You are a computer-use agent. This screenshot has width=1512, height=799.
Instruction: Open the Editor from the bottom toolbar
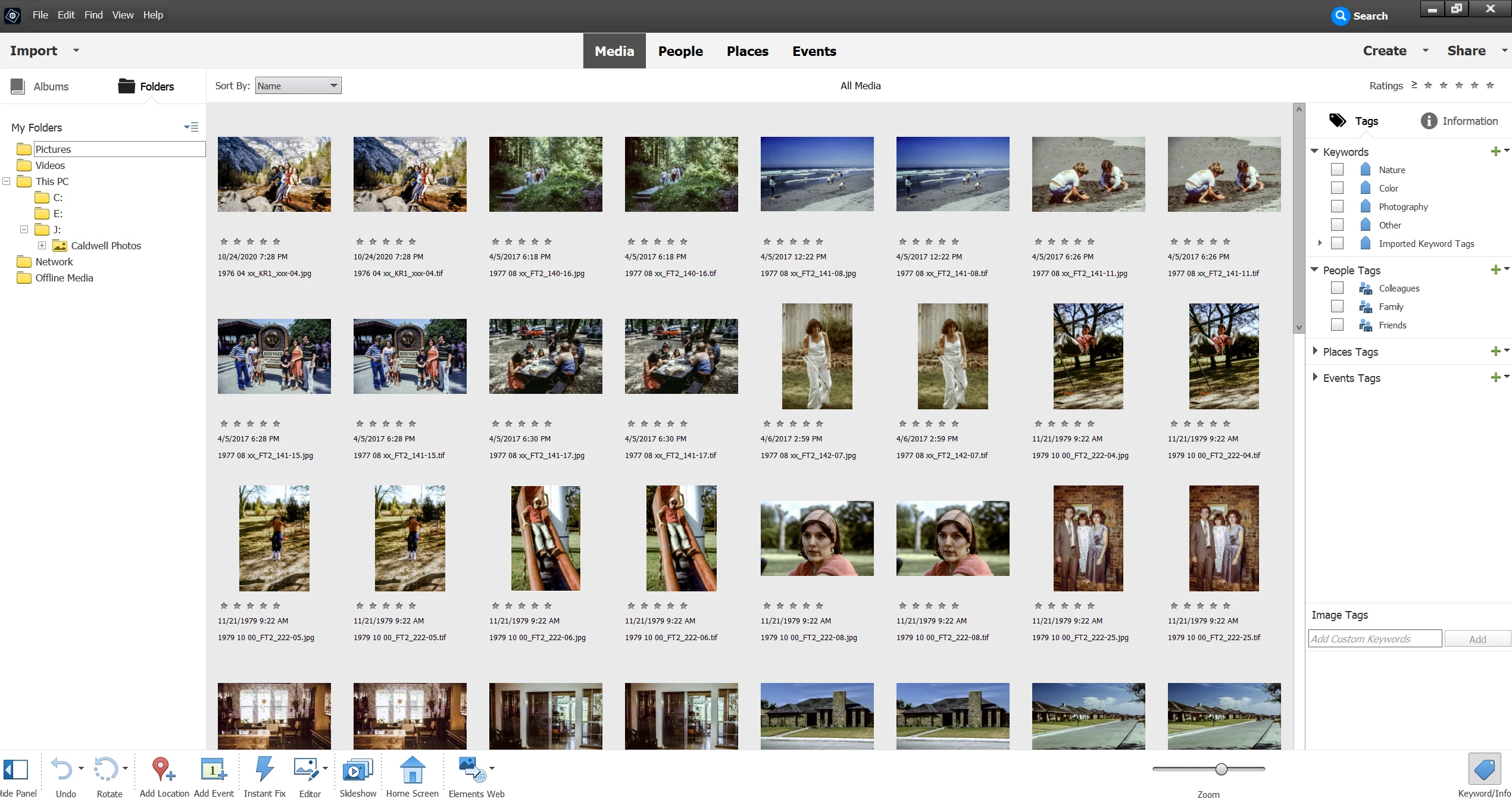tap(306, 769)
